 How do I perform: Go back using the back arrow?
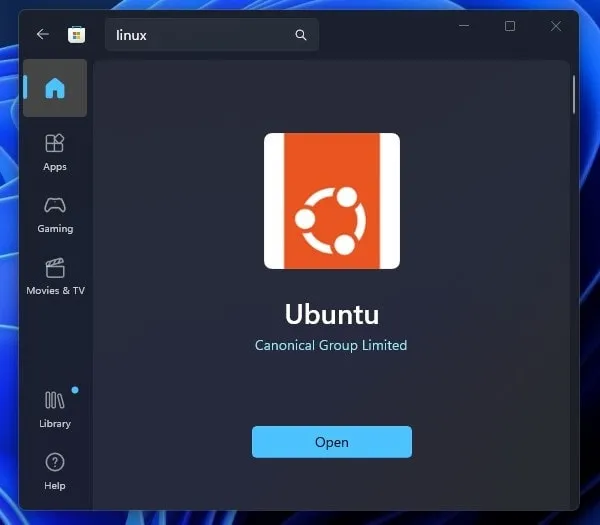point(42,34)
